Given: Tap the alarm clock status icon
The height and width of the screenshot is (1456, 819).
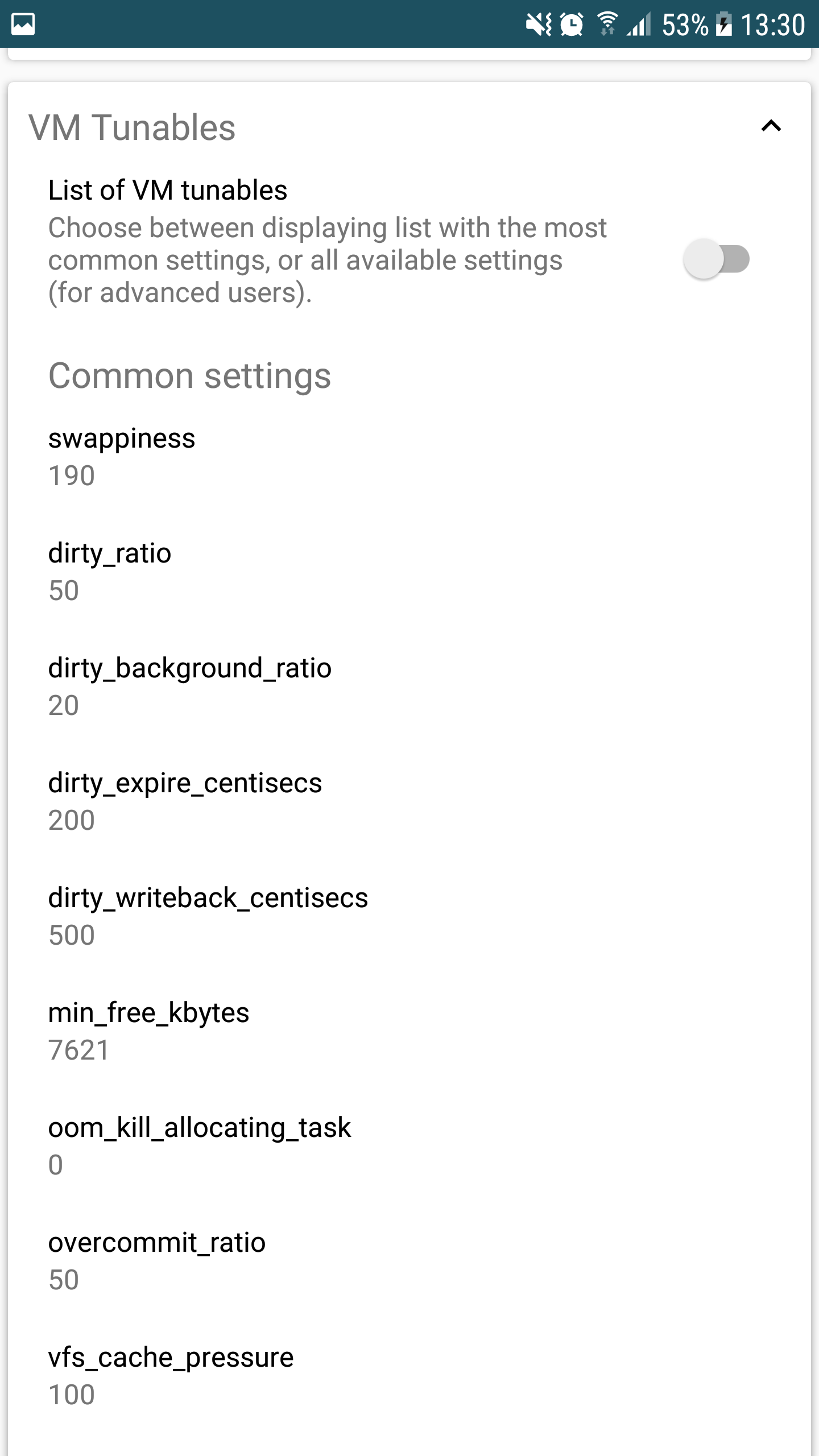Looking at the screenshot, I should point(572,24).
